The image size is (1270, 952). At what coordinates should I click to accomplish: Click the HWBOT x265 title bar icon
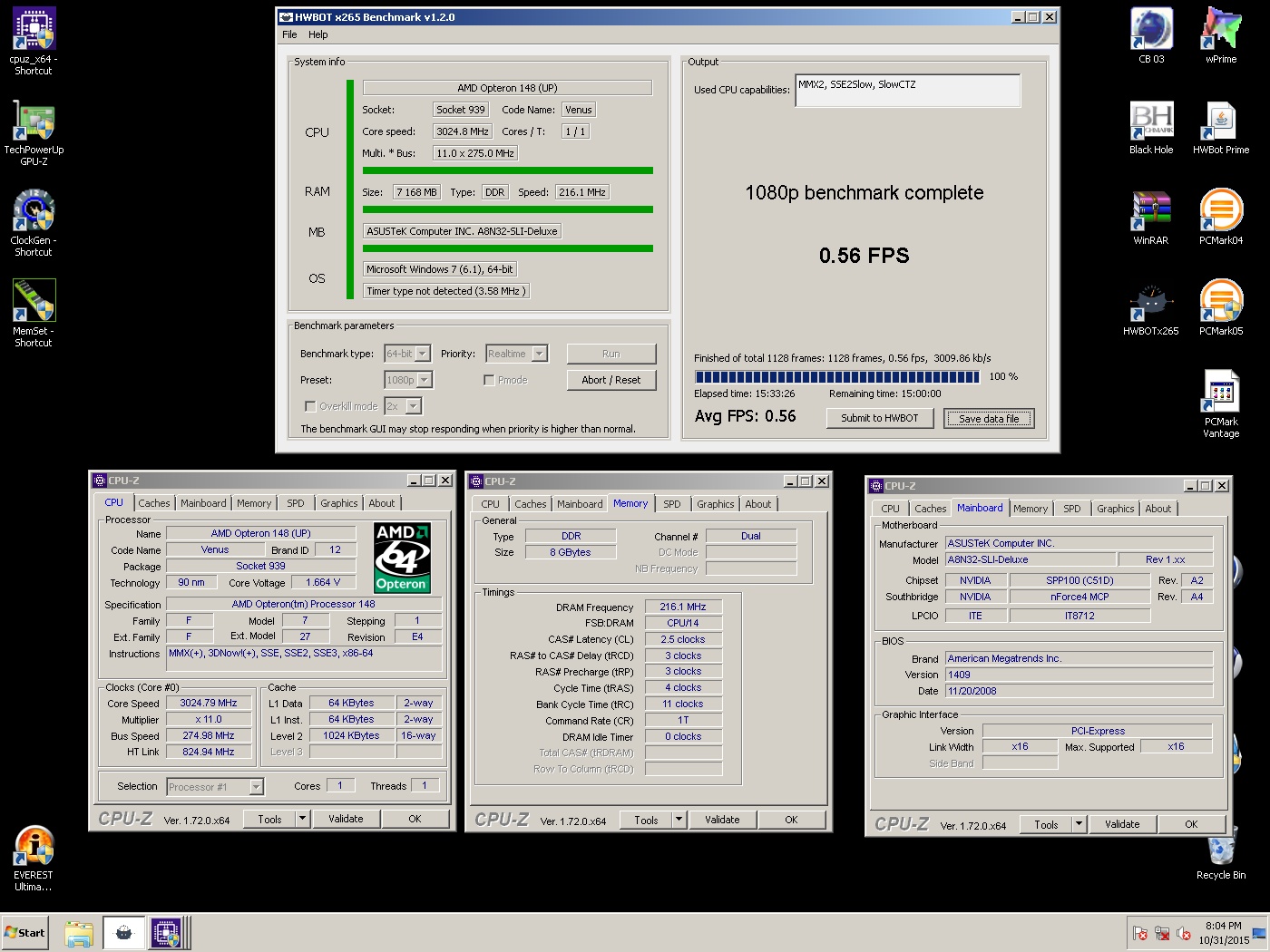(x=286, y=16)
